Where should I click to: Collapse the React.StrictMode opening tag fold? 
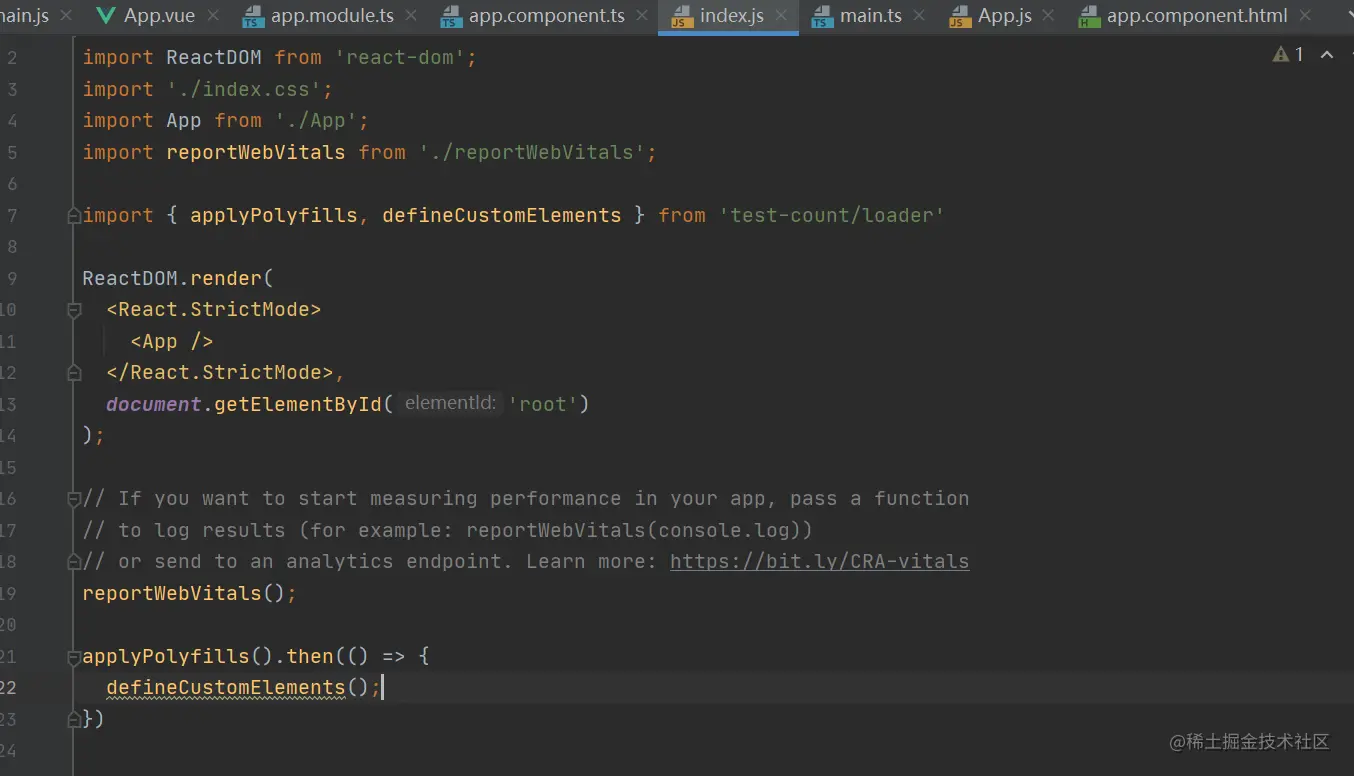(73, 310)
